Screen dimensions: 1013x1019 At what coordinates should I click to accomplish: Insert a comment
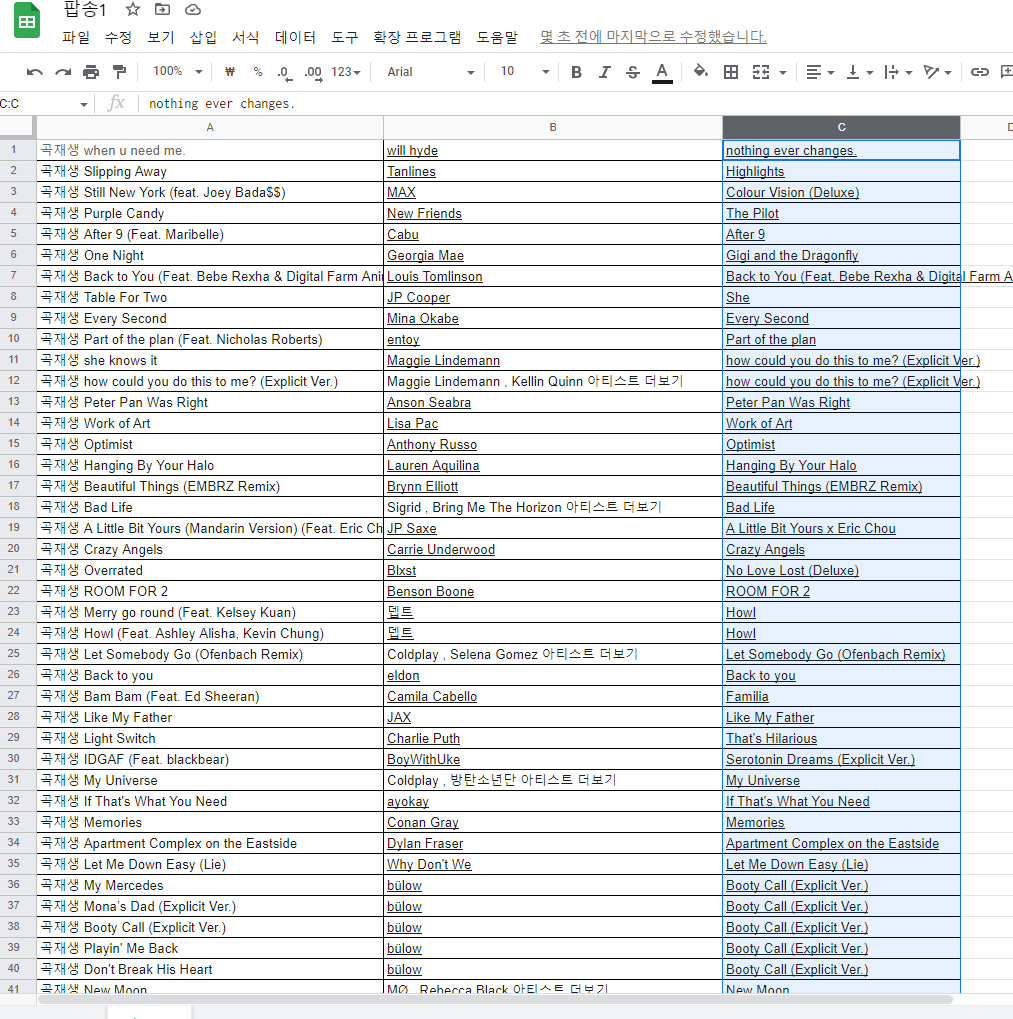point(1007,72)
